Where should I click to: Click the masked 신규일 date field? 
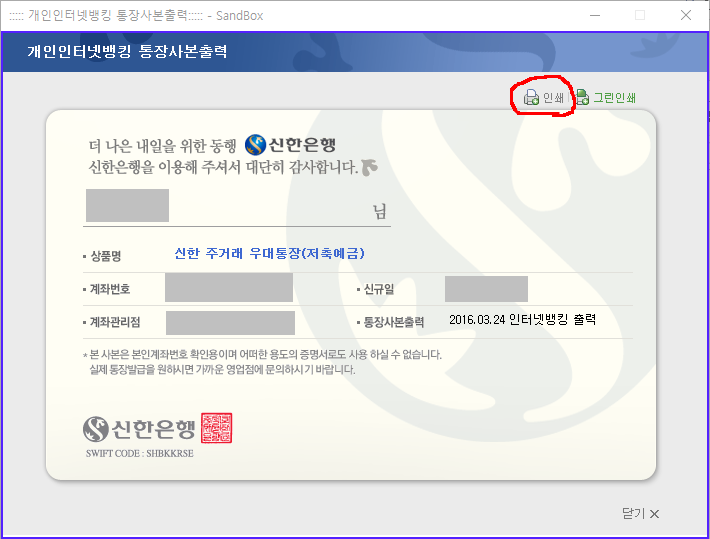coord(486,289)
